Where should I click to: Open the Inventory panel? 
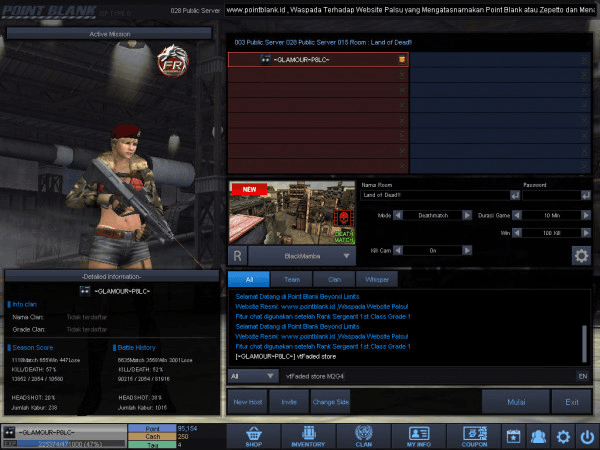308,437
